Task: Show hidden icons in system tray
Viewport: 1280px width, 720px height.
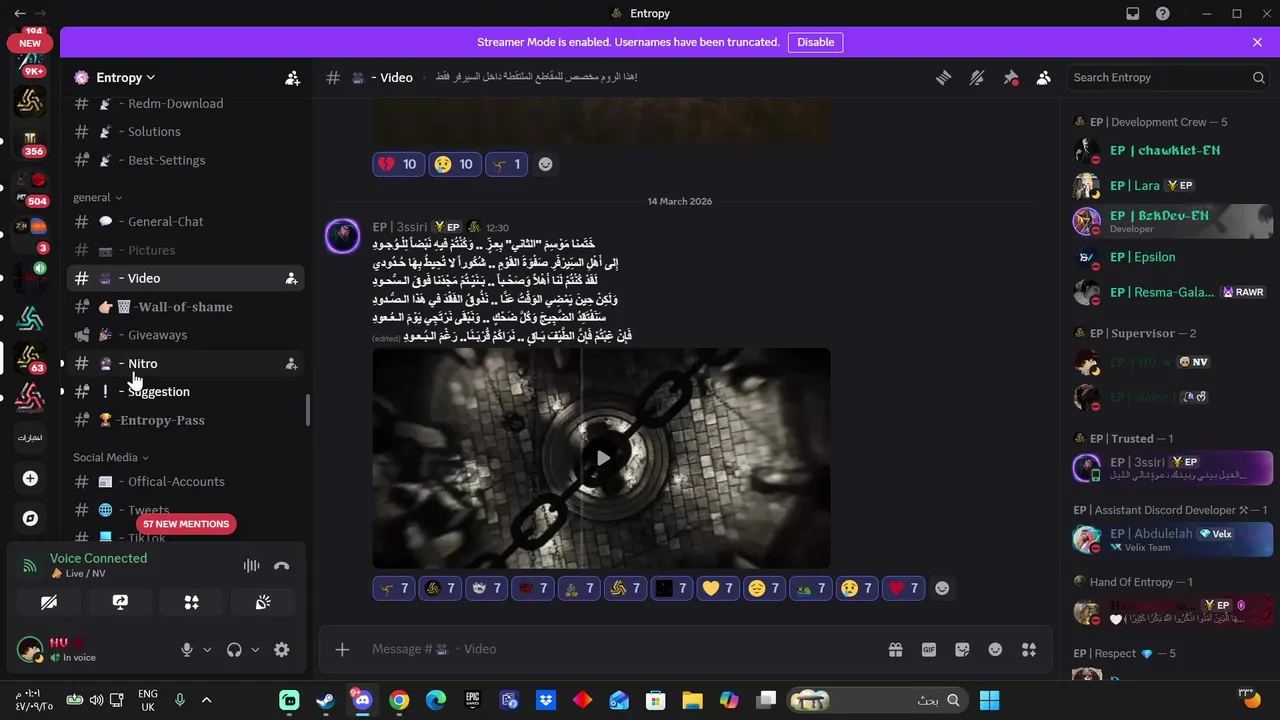Action: (206, 700)
